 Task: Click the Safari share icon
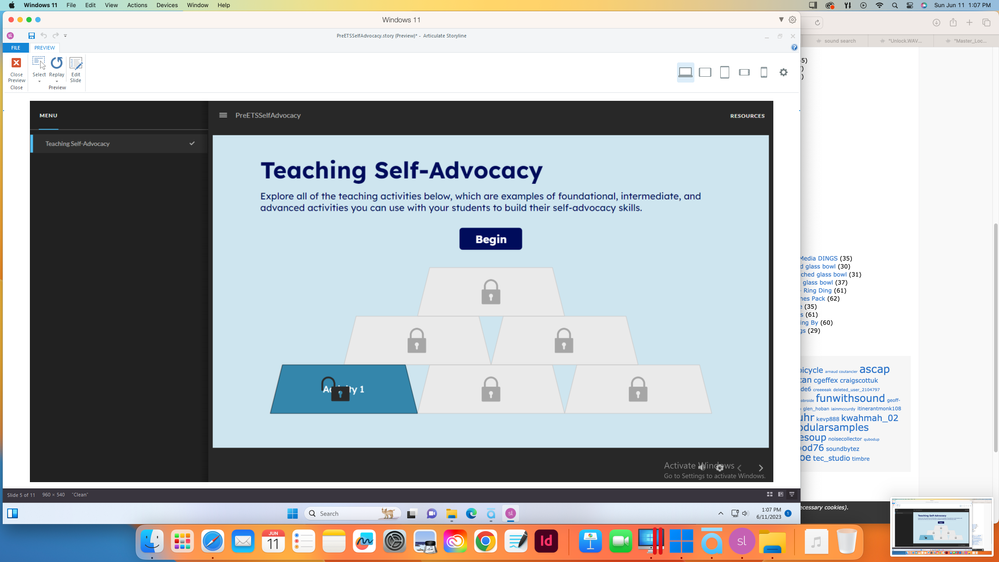coord(953,23)
